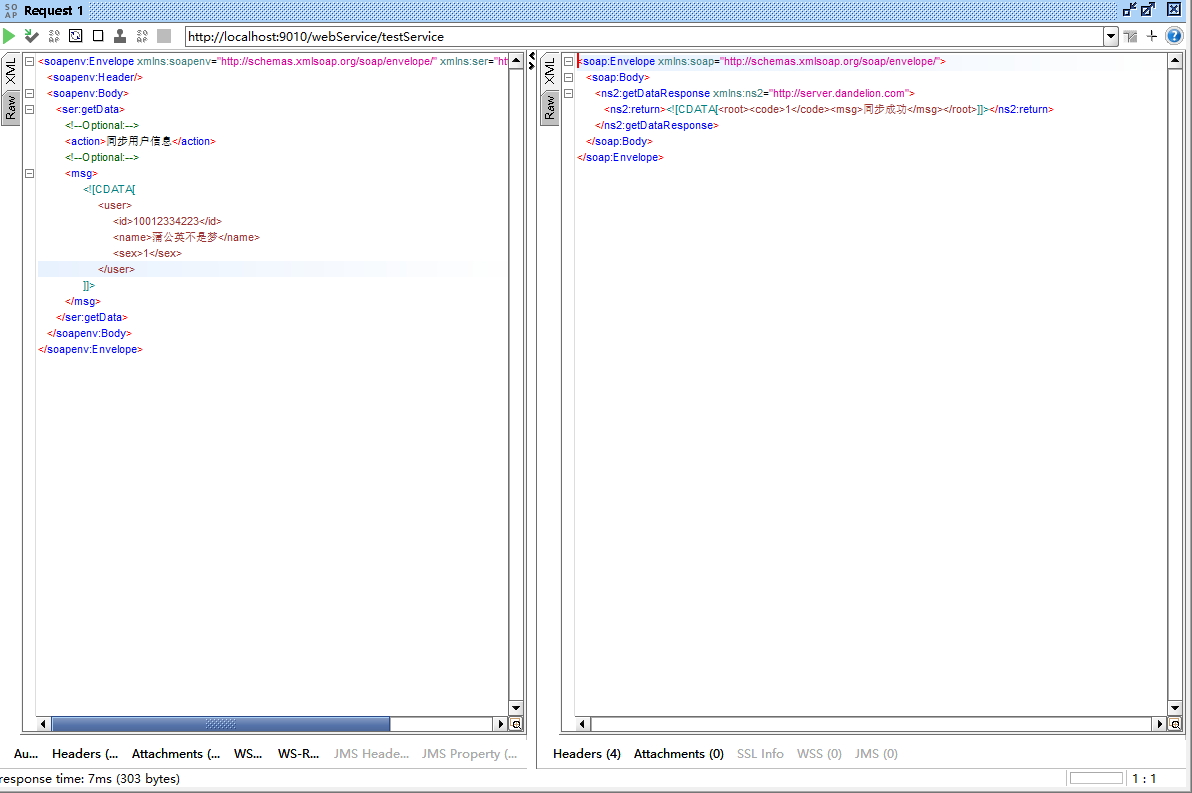
Task: Open the endpoint URL dropdown arrow
Action: (1111, 36)
